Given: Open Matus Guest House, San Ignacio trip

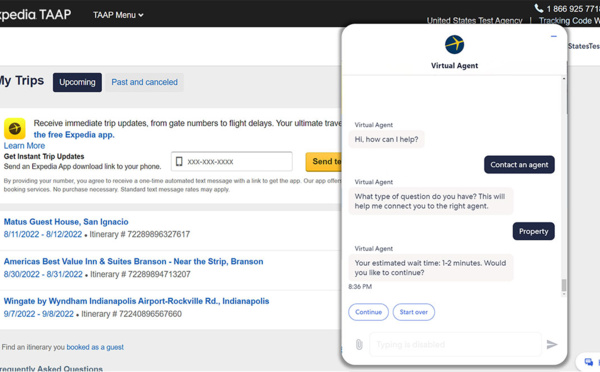Looking at the screenshot, I should click(x=66, y=222).
